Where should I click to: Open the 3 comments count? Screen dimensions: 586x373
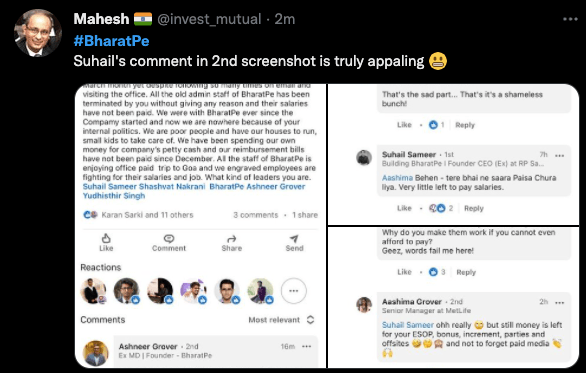(x=256, y=215)
